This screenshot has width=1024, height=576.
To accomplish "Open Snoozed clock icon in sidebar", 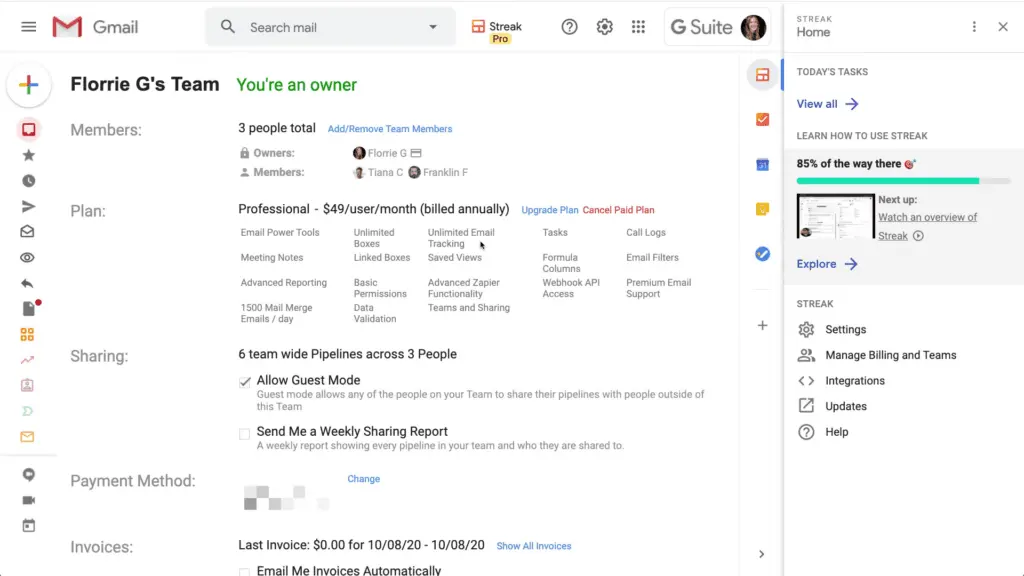I will (x=28, y=181).
